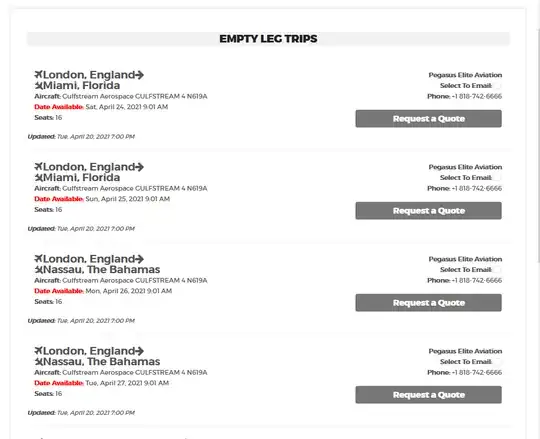The image size is (540, 439).
Task: Click arrival plane icon beside first Nassau, The Bahamas
Action: [39, 270]
